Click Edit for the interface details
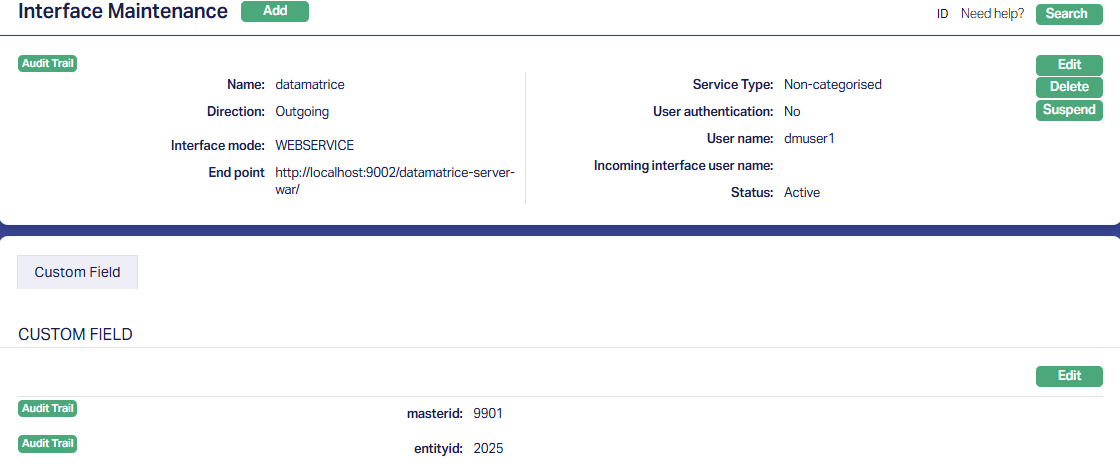Viewport: 1120px width, 467px height. click(1069, 65)
